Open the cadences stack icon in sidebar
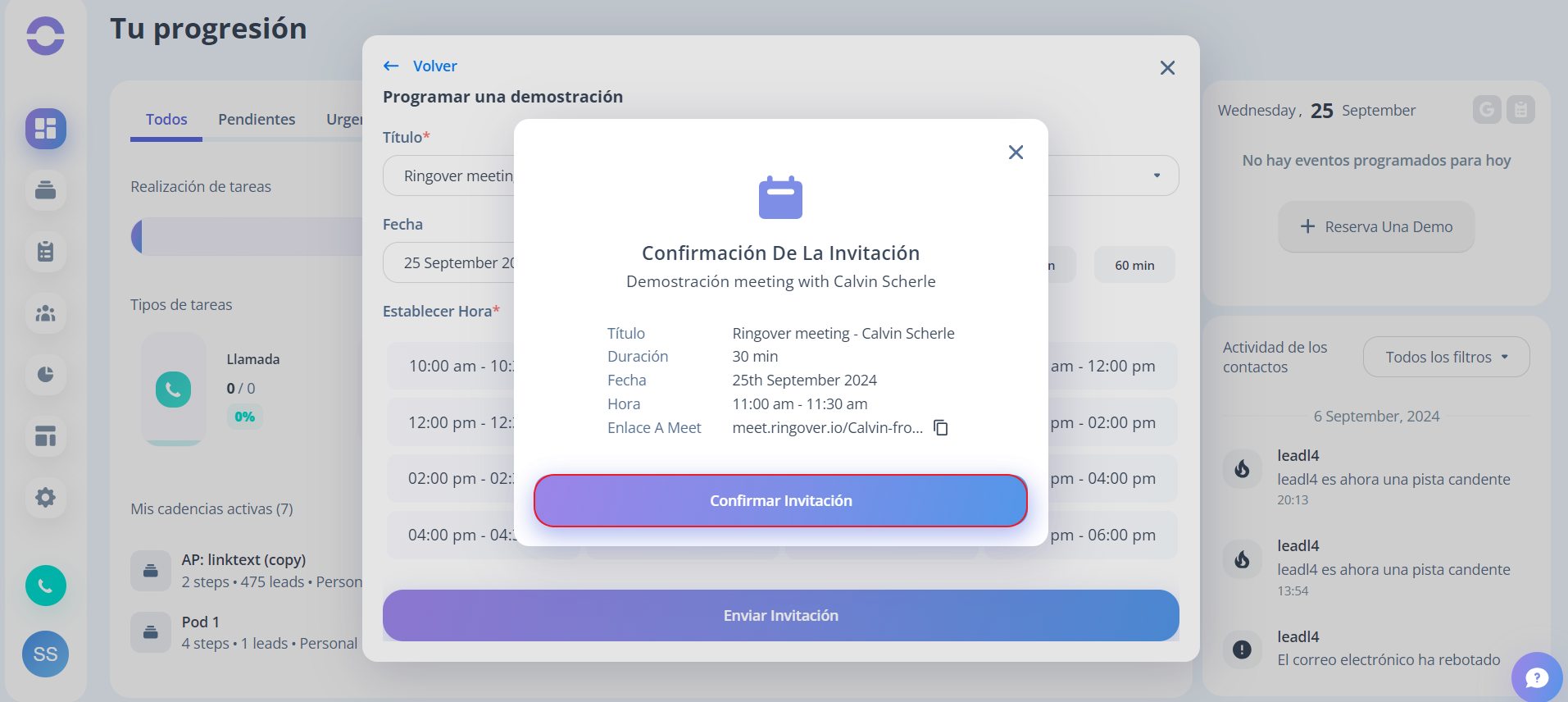The width and height of the screenshot is (1568, 702). pyautogui.click(x=45, y=190)
